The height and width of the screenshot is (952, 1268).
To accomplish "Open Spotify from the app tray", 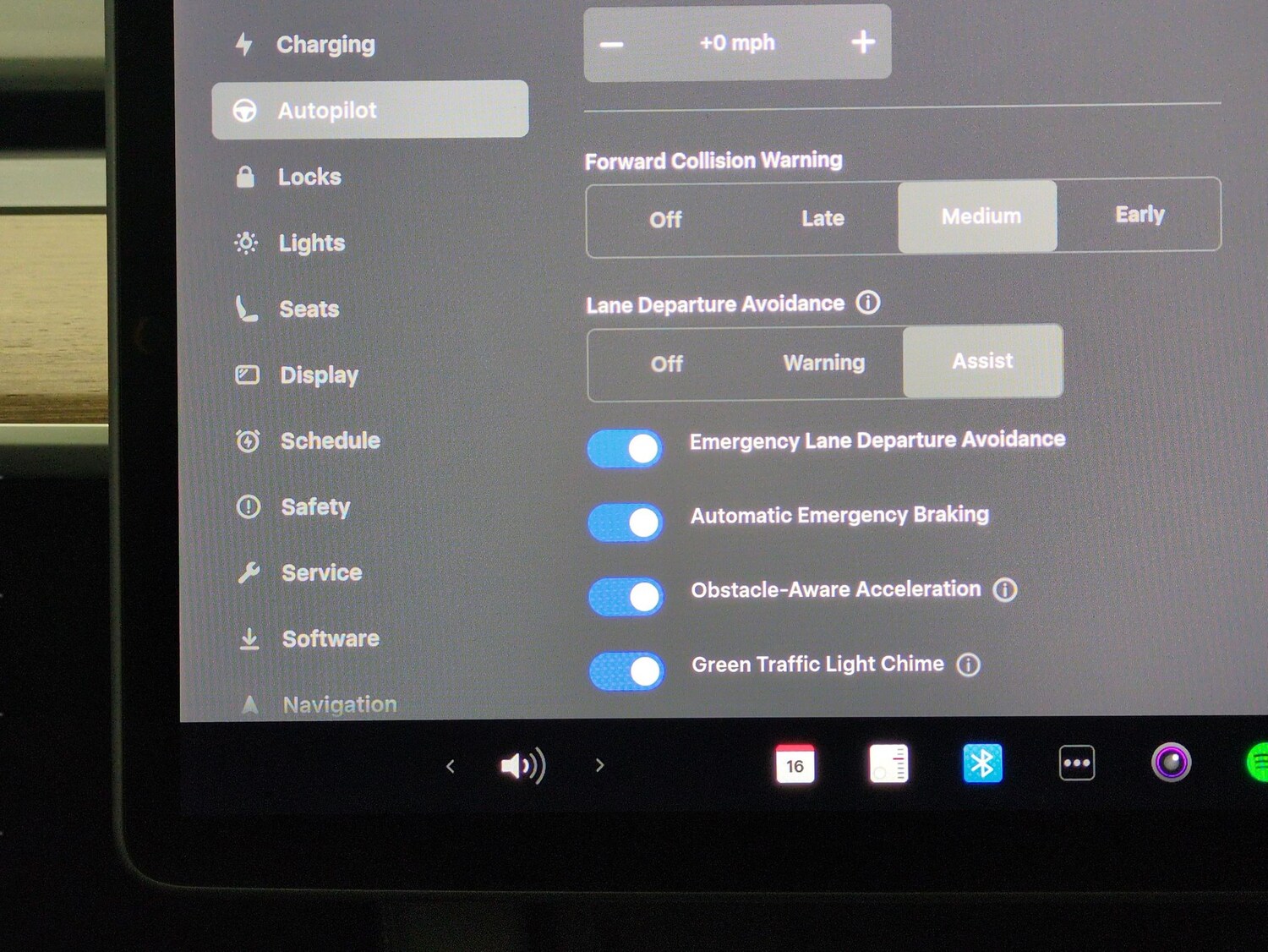I will (1260, 763).
